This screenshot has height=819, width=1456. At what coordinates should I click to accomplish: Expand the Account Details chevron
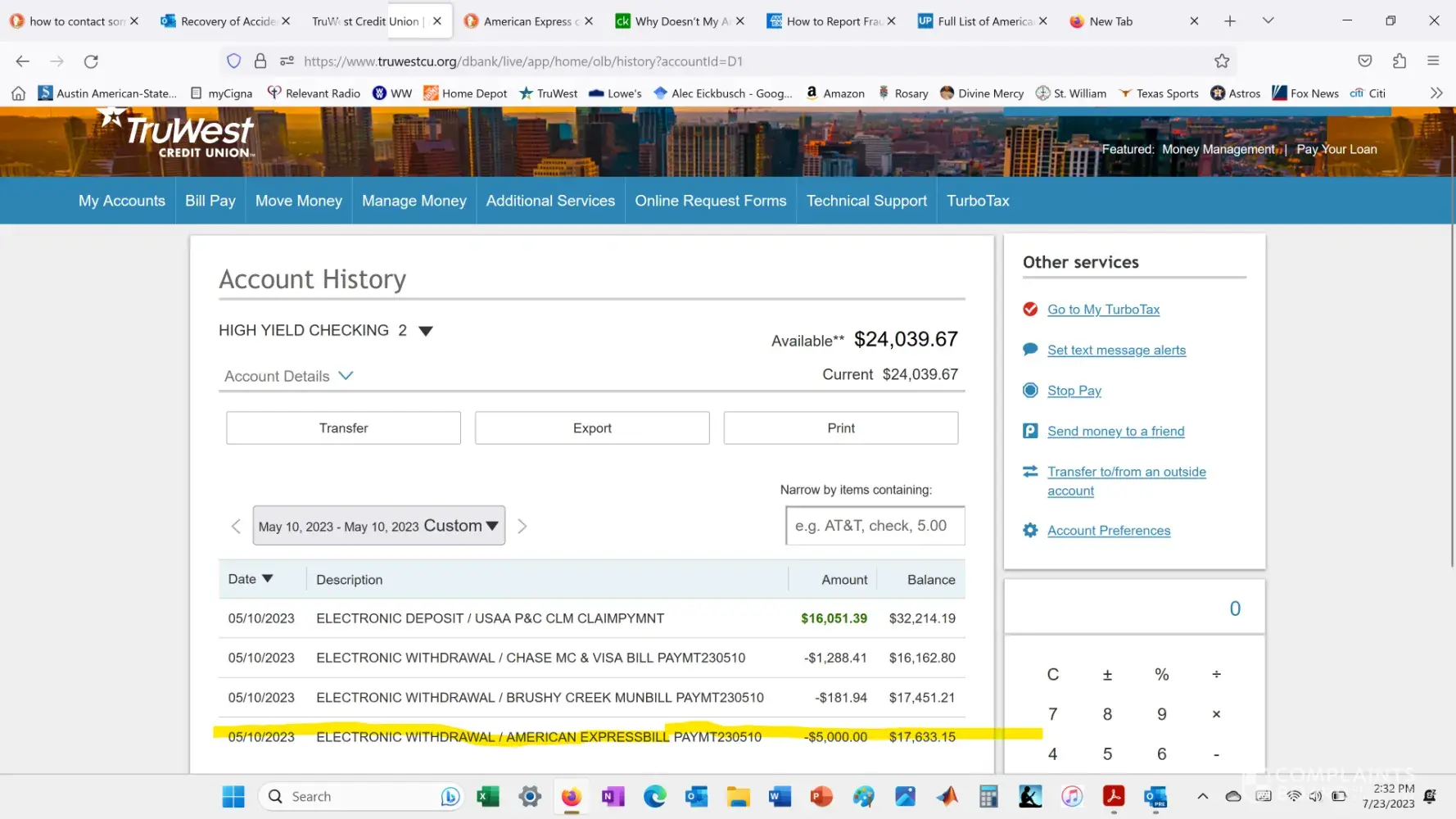346,376
